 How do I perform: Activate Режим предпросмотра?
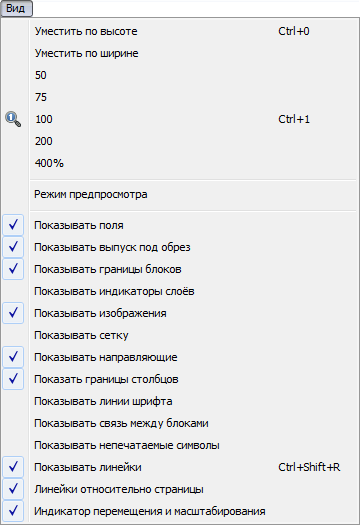pyautogui.click(x=179, y=194)
